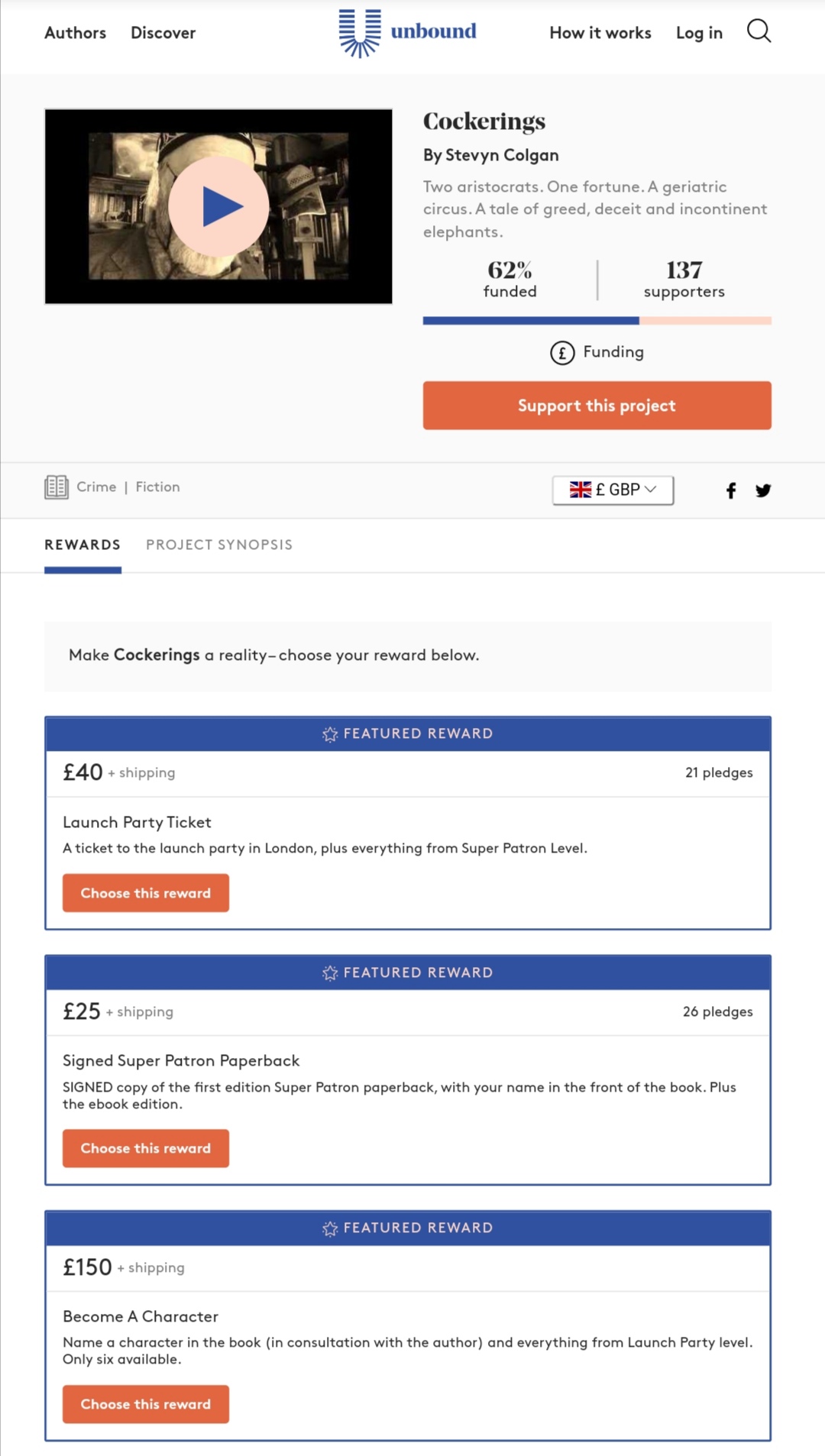
Task: Open the search magnifier icon
Action: (759, 31)
